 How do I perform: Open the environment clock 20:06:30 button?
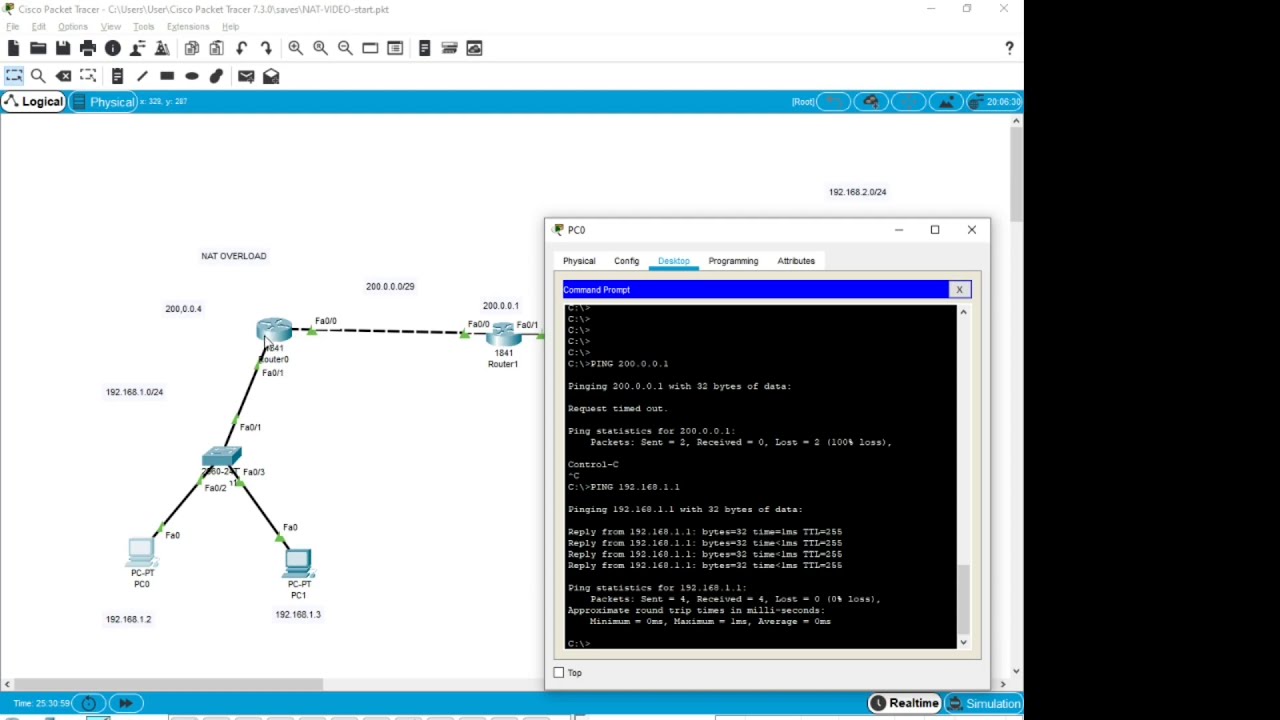click(996, 101)
